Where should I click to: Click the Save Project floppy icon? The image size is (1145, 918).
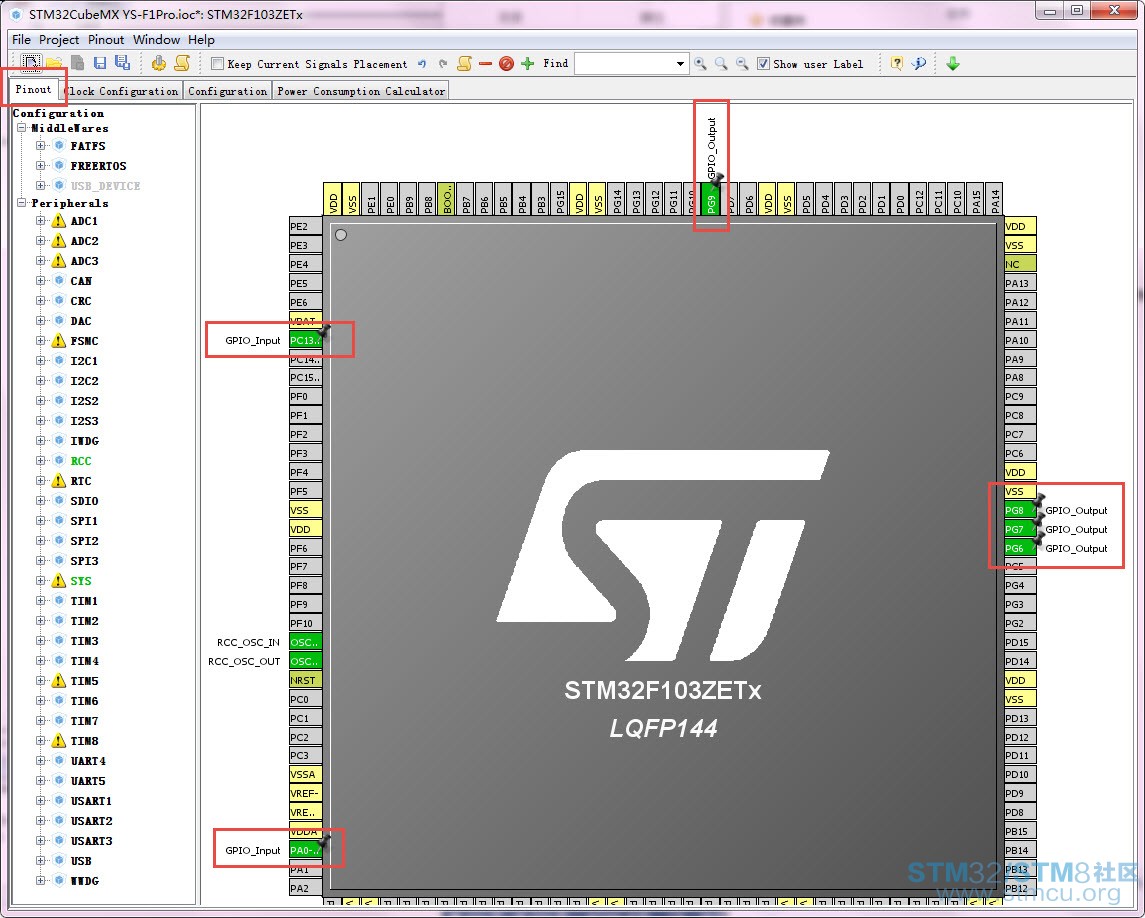point(100,64)
